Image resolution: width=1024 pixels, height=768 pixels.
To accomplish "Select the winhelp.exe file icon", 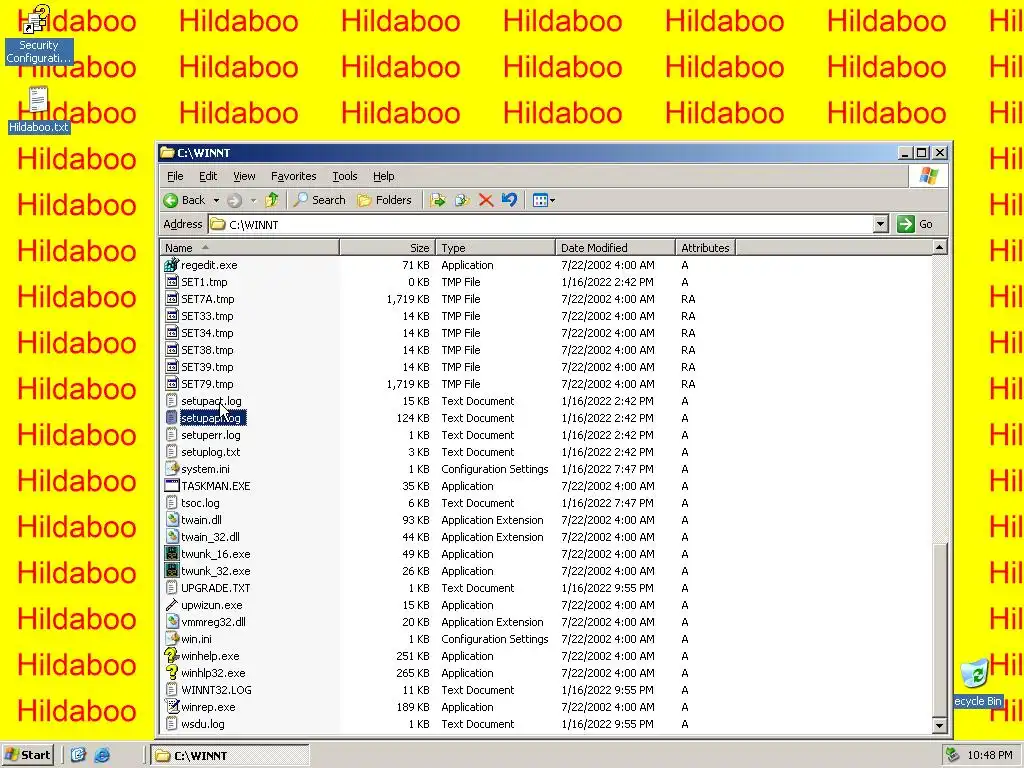I will pyautogui.click(x=172, y=656).
